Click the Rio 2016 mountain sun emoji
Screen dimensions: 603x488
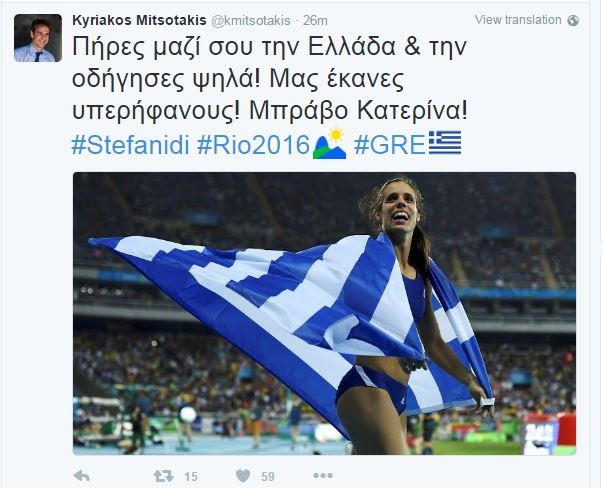tap(329, 143)
